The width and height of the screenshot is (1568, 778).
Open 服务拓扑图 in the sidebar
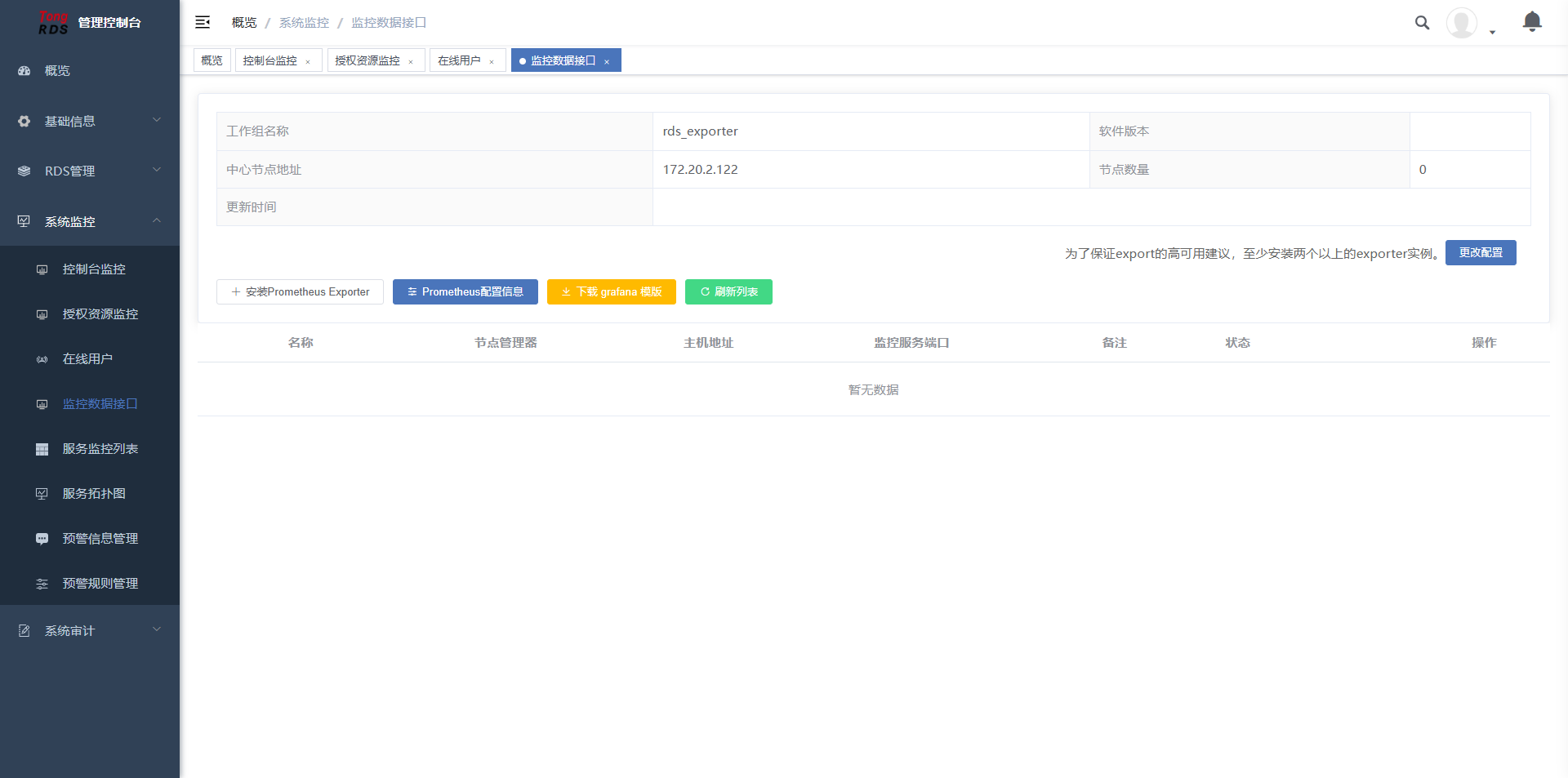pyautogui.click(x=90, y=494)
